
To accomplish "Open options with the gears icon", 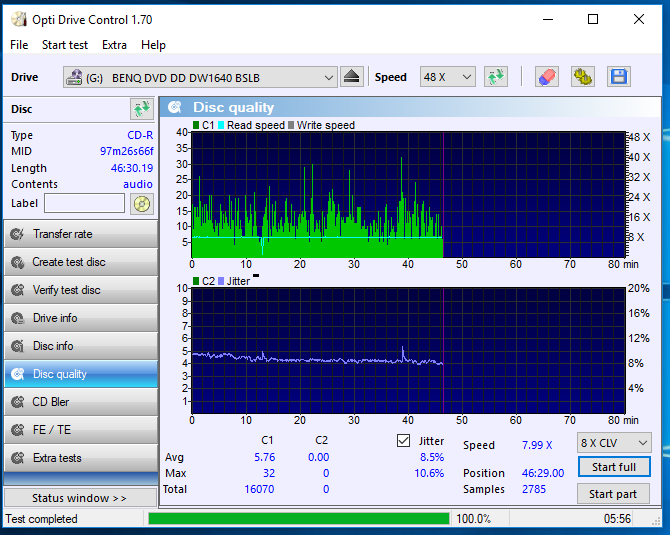I will coord(582,77).
